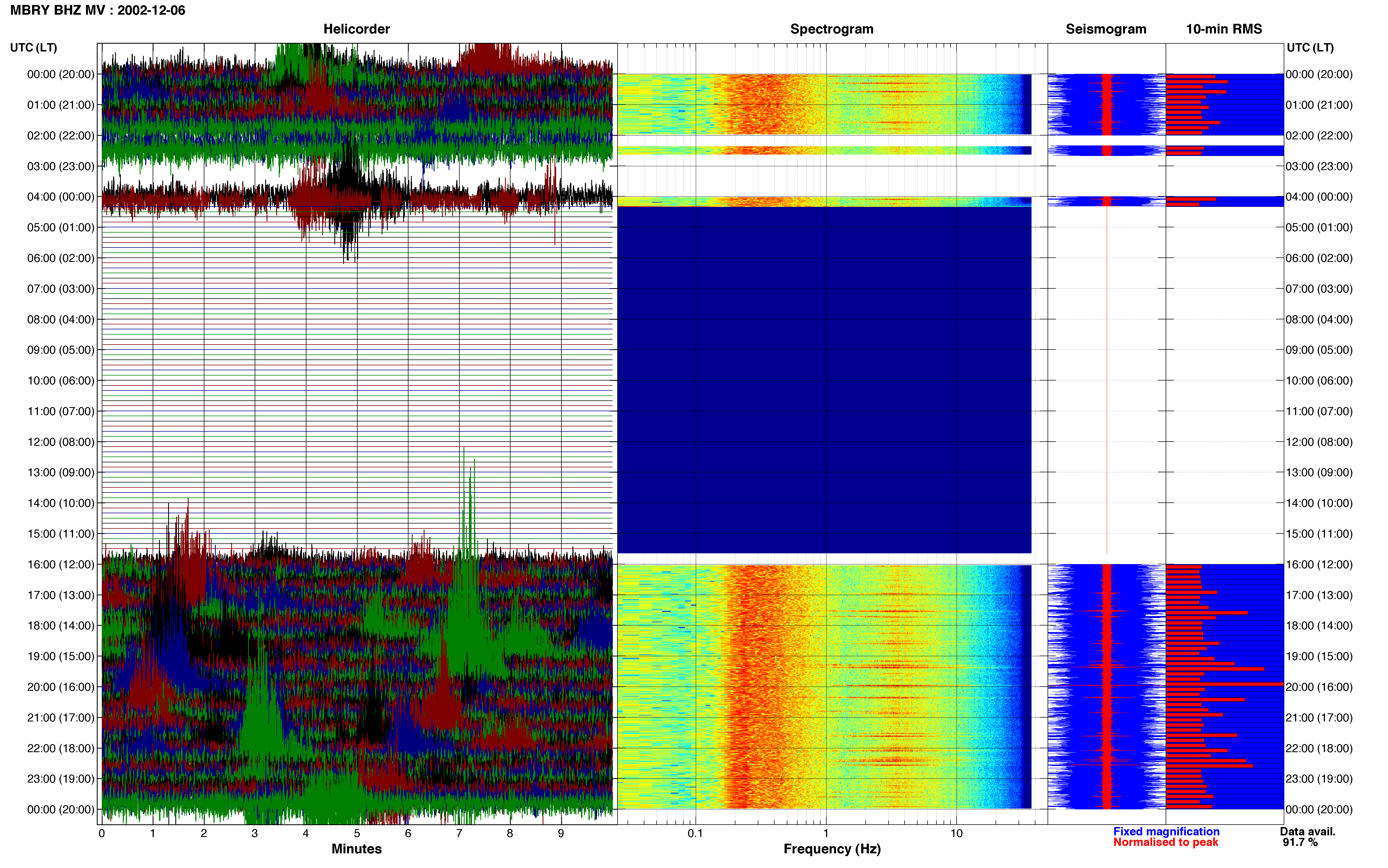Image resolution: width=1388 pixels, height=868 pixels.
Task: Click the solid dark blue spectrogram data gap
Action: pyautogui.click(x=824, y=380)
